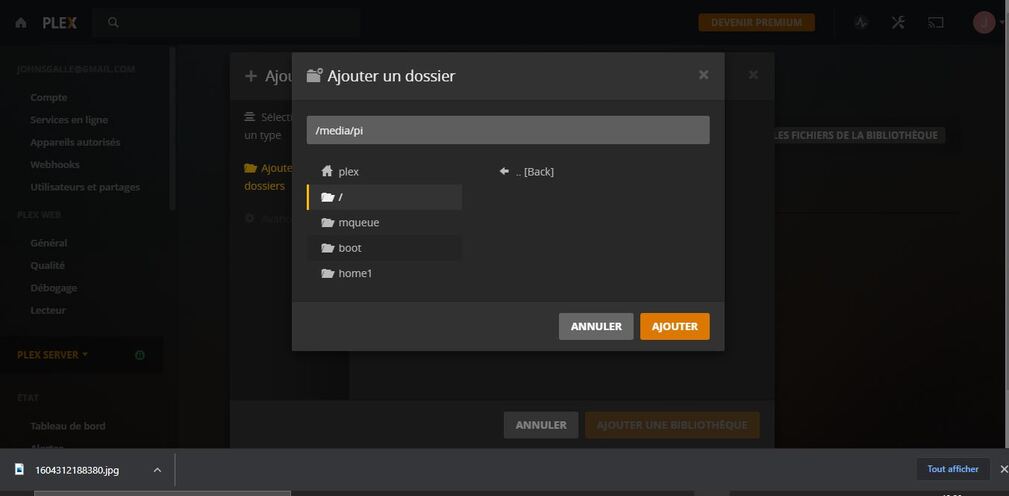The width and height of the screenshot is (1009, 496).
Task: Open Tableau de bord
Action: 68,426
